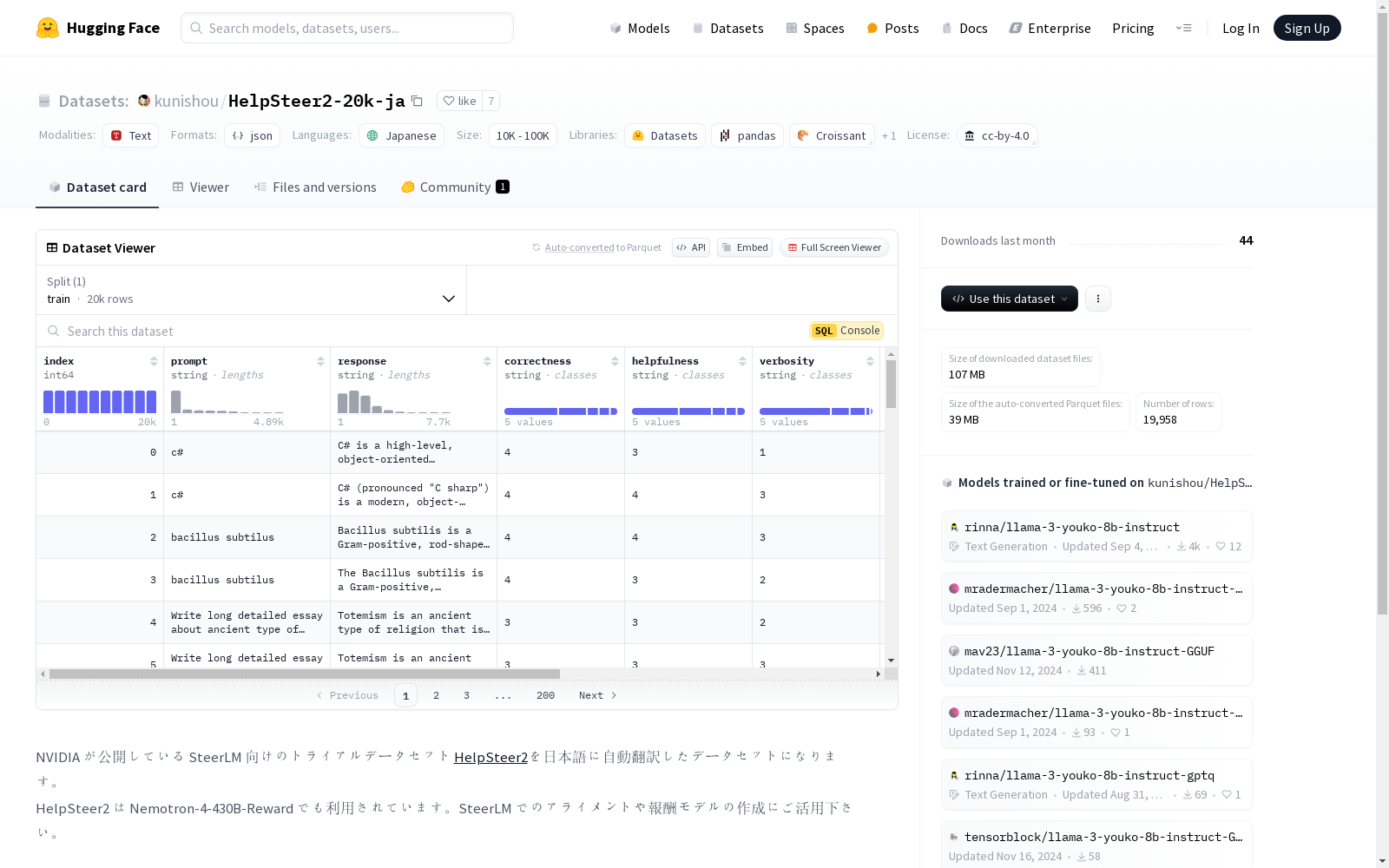Go to Models in the top navigation
1389x868 pixels.
point(640,28)
